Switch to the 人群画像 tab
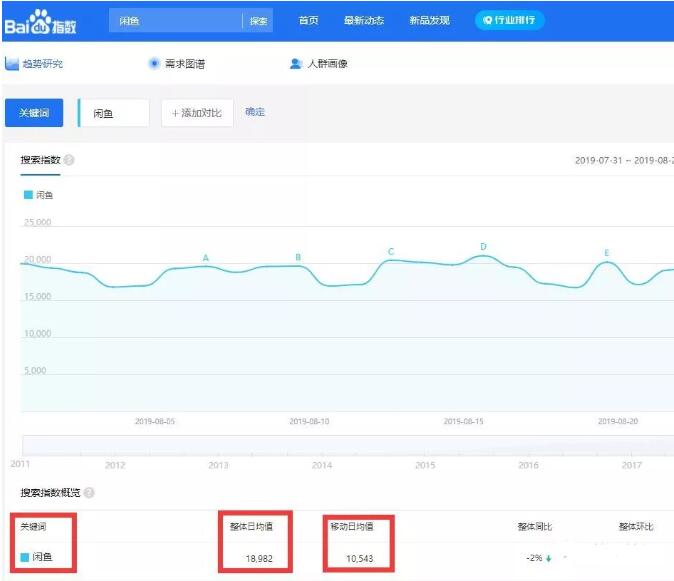The height and width of the screenshot is (581, 674). [328, 64]
